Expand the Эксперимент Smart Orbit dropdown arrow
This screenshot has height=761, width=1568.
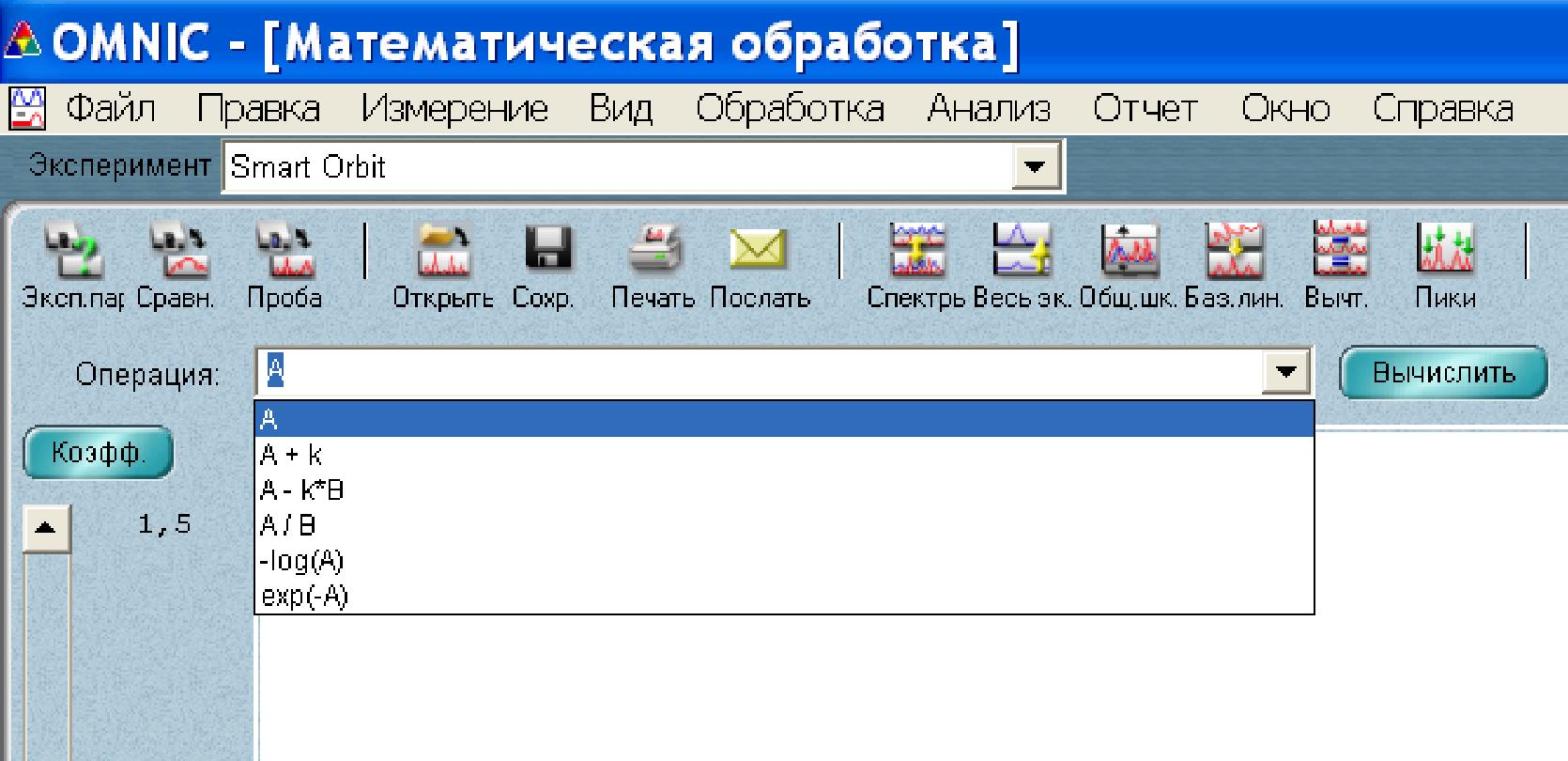tap(1036, 167)
